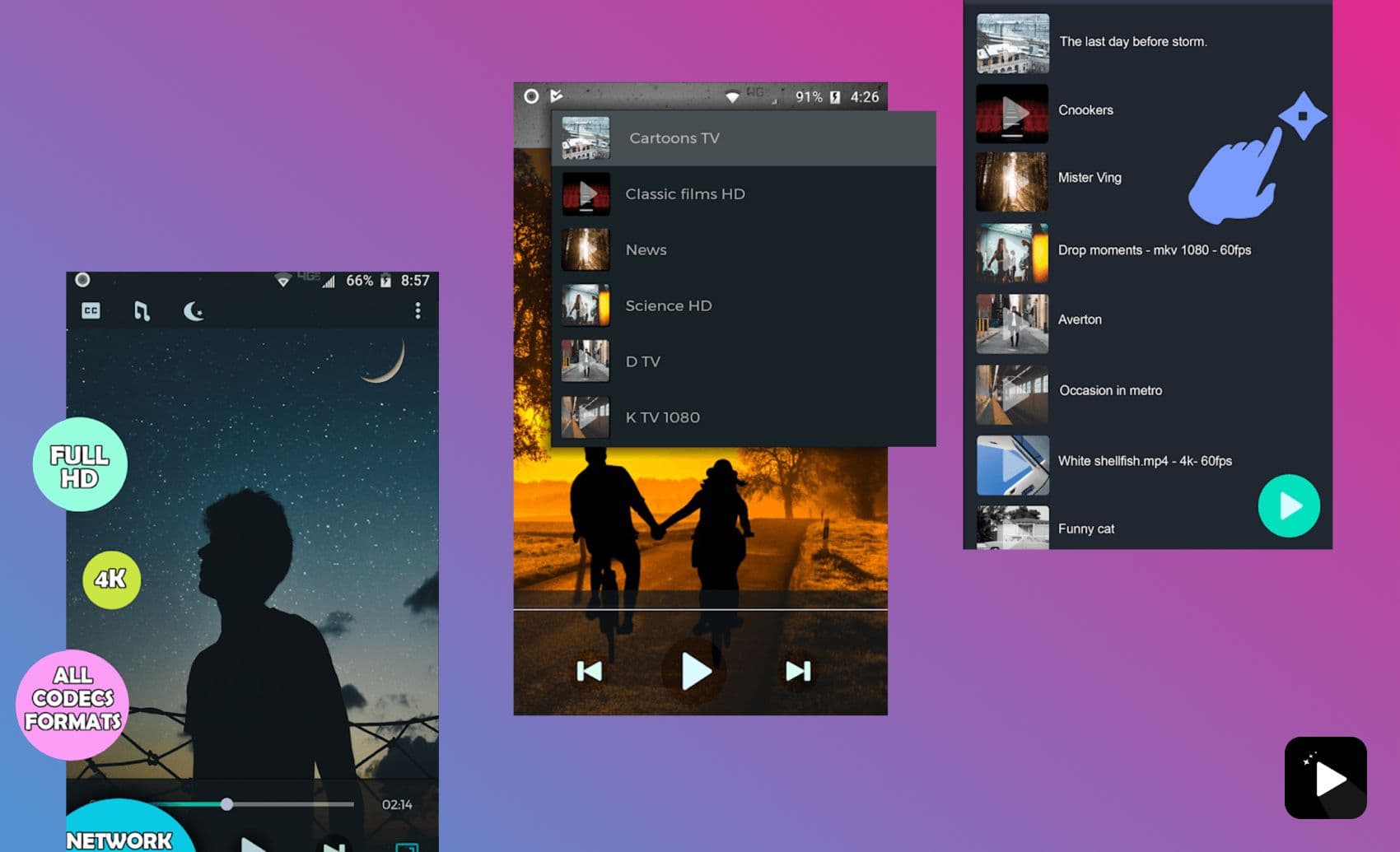Skip to previous track in center player
Image resolution: width=1400 pixels, height=852 pixels.
coord(590,672)
